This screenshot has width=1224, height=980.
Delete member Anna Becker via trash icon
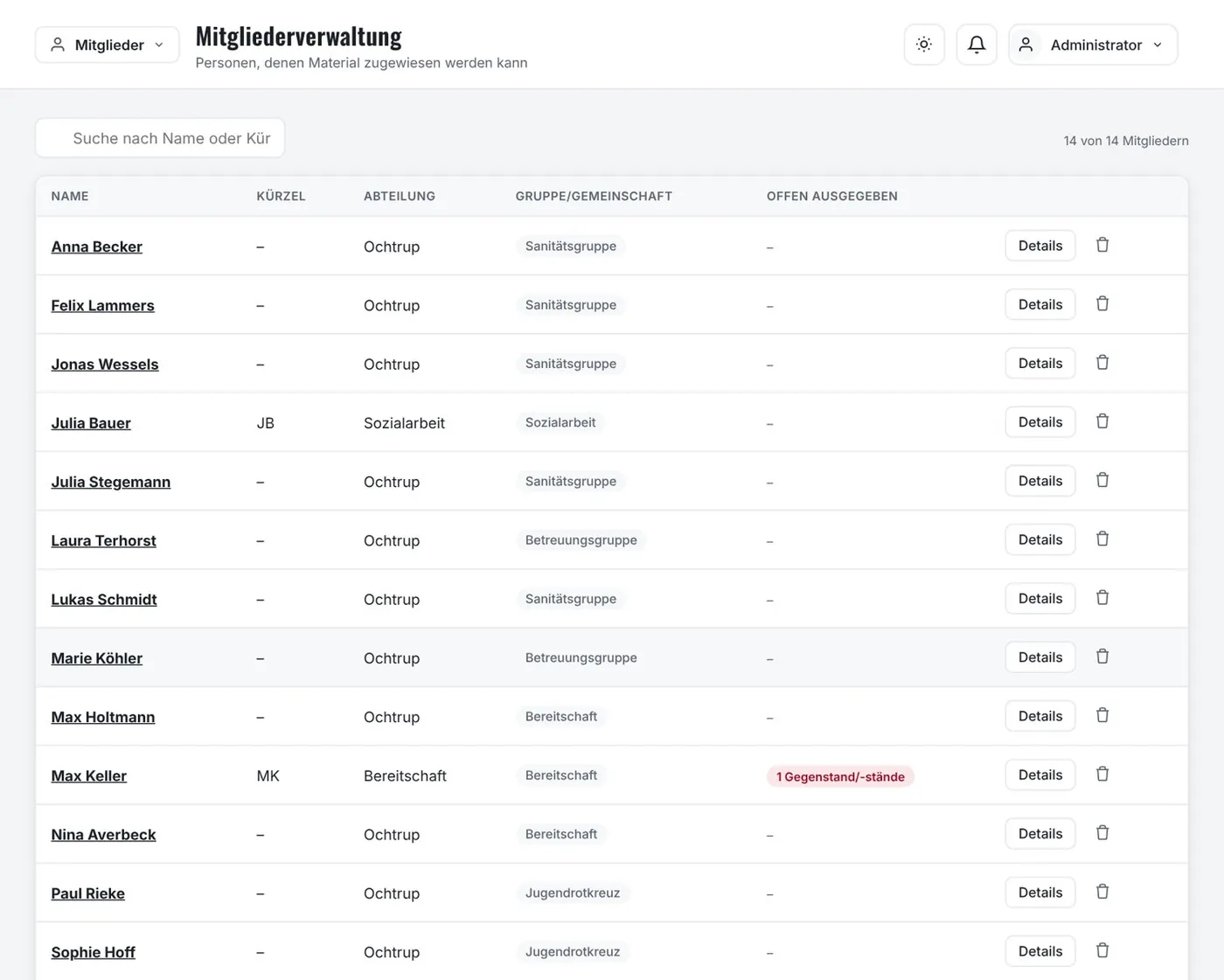[1102, 246]
